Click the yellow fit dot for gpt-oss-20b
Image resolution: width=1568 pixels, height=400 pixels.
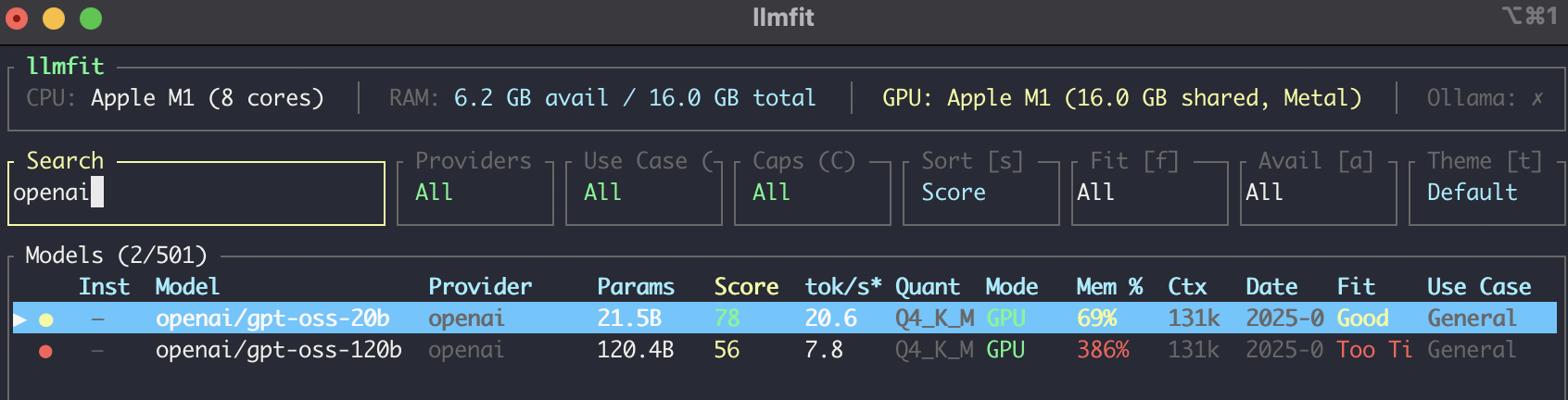45,319
